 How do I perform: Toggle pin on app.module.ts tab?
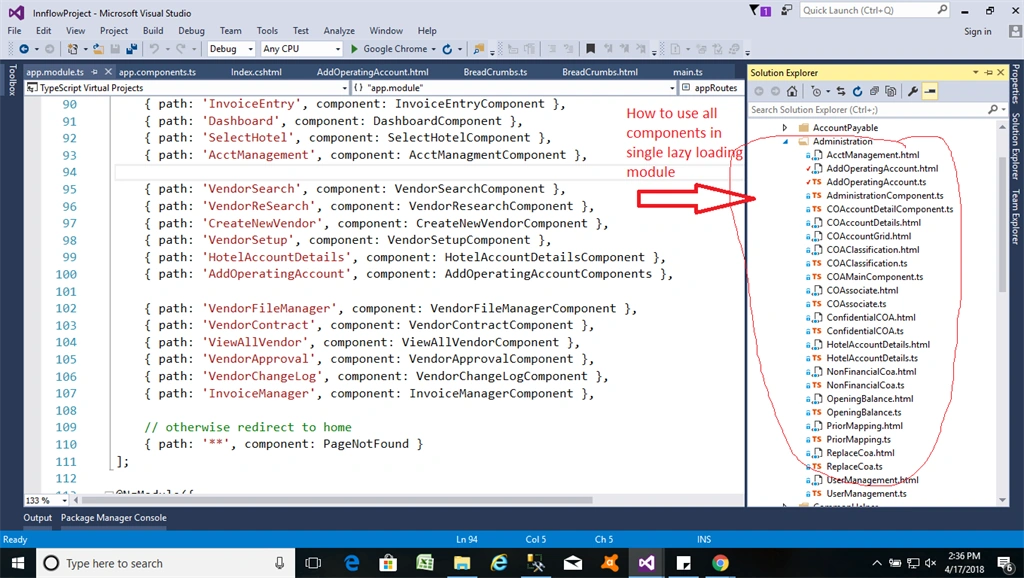95,72
